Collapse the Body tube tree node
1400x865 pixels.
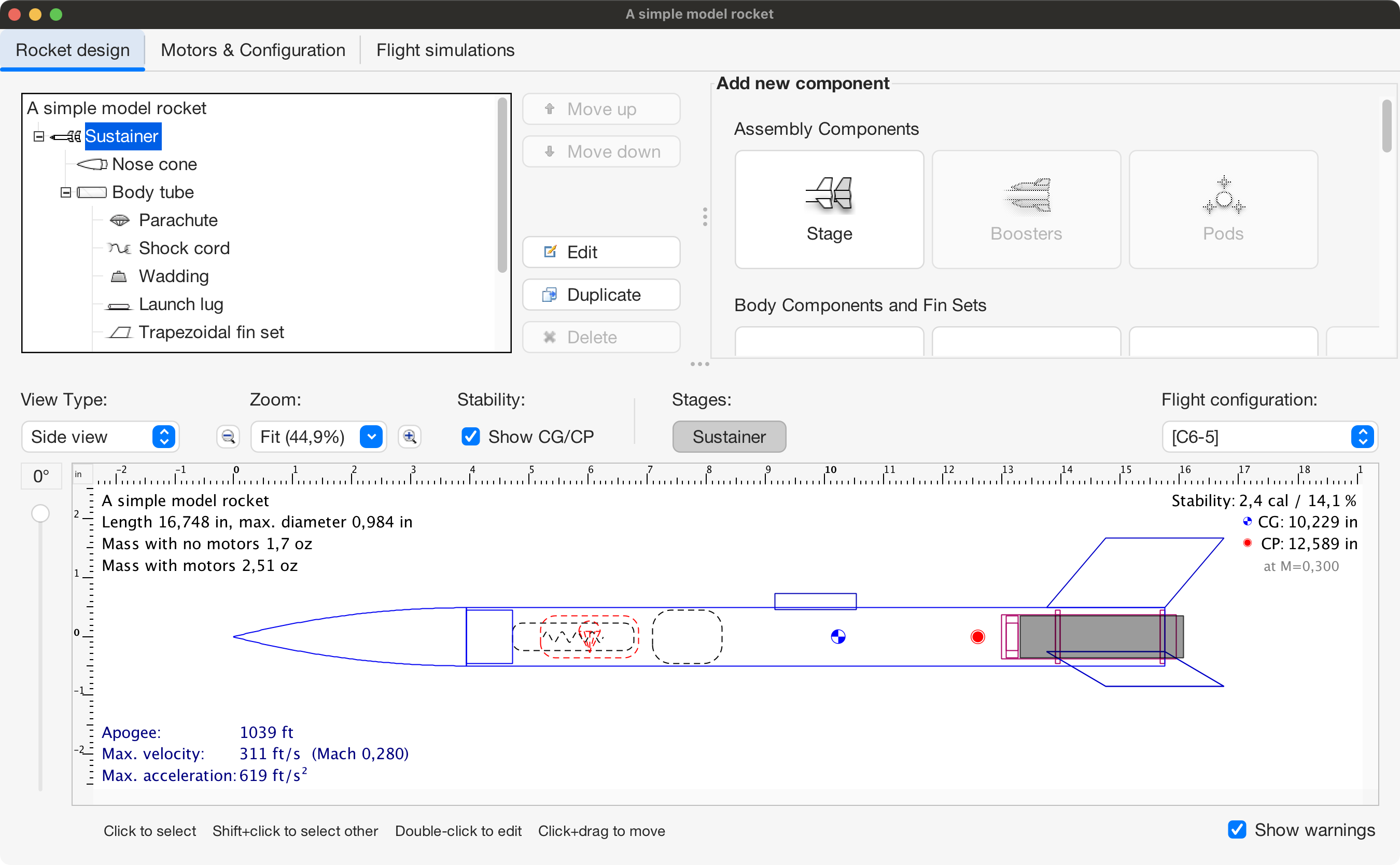[x=66, y=193]
